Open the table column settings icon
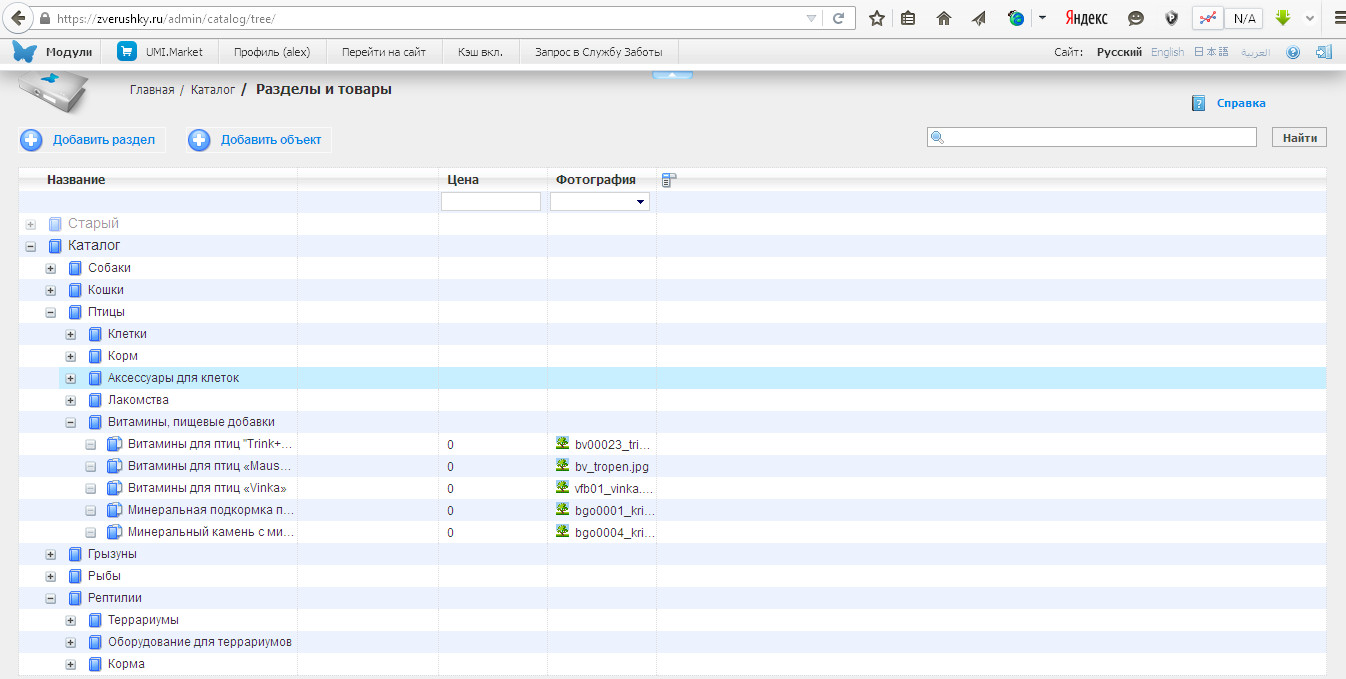The image size is (1346, 679). click(x=669, y=180)
